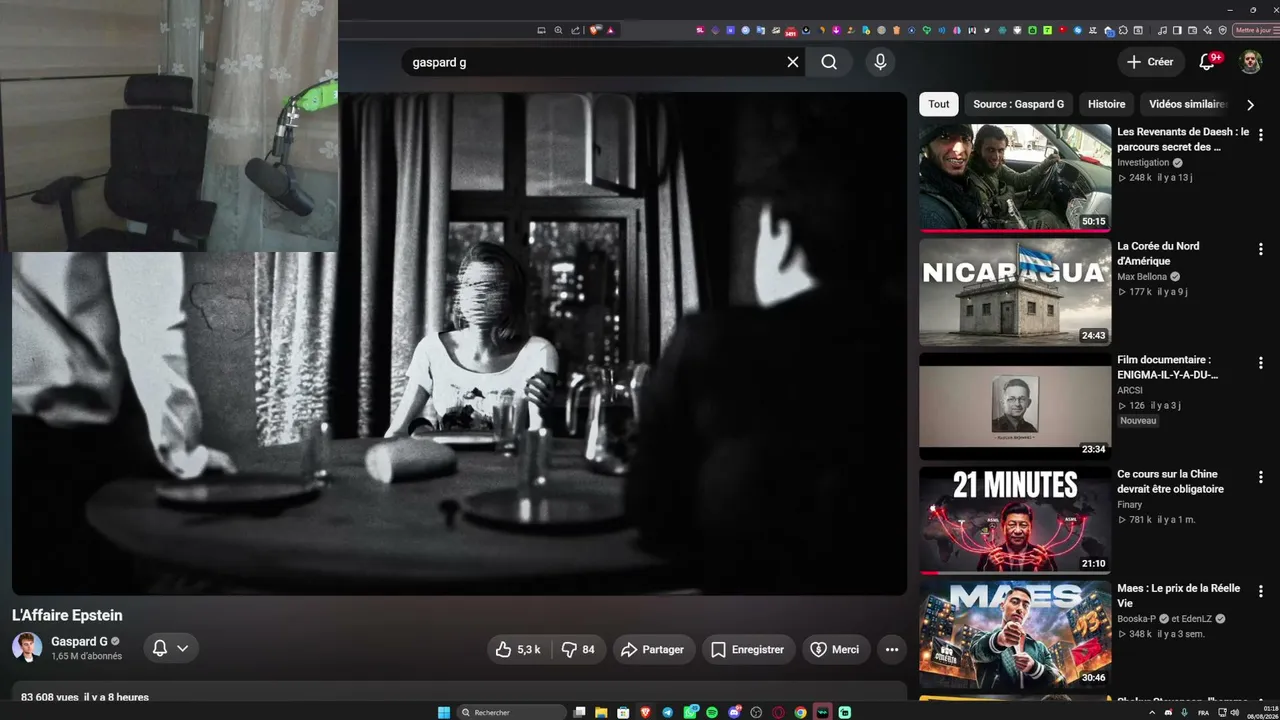Open Gaspard G channel avatar
The width and height of the screenshot is (1280, 720).
(x=27, y=648)
